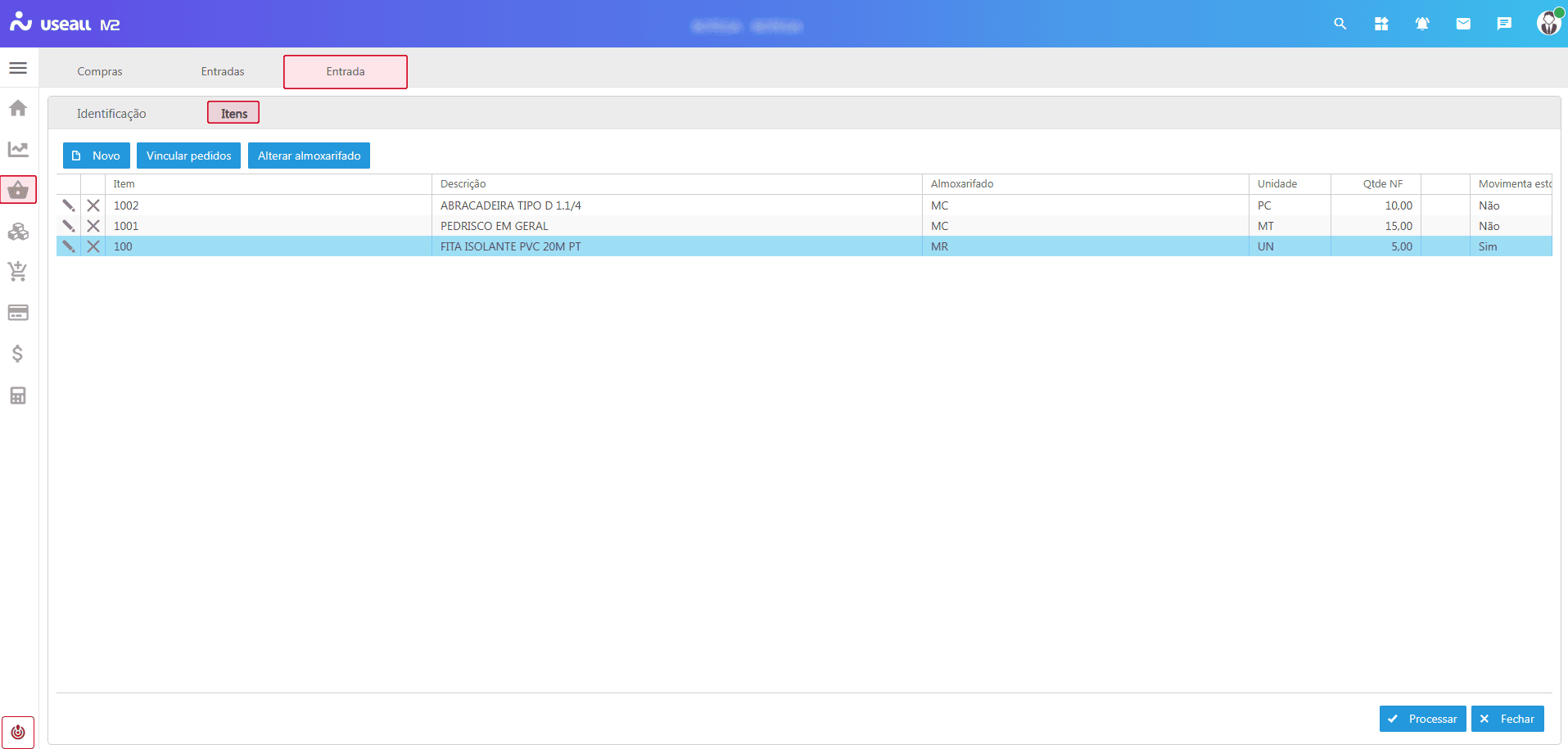
Task: Open the calculator sidebar icon
Action: click(x=18, y=396)
